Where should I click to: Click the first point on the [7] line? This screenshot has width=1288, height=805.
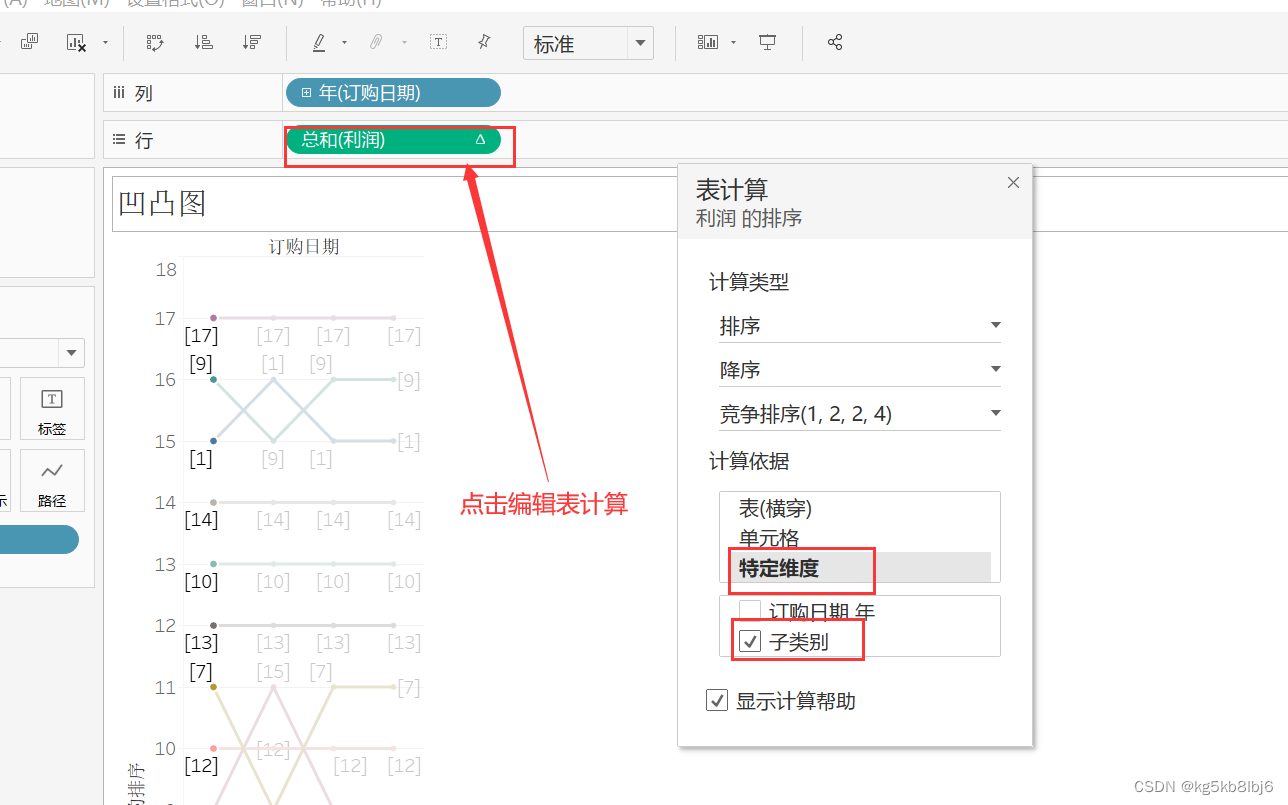[x=213, y=687]
